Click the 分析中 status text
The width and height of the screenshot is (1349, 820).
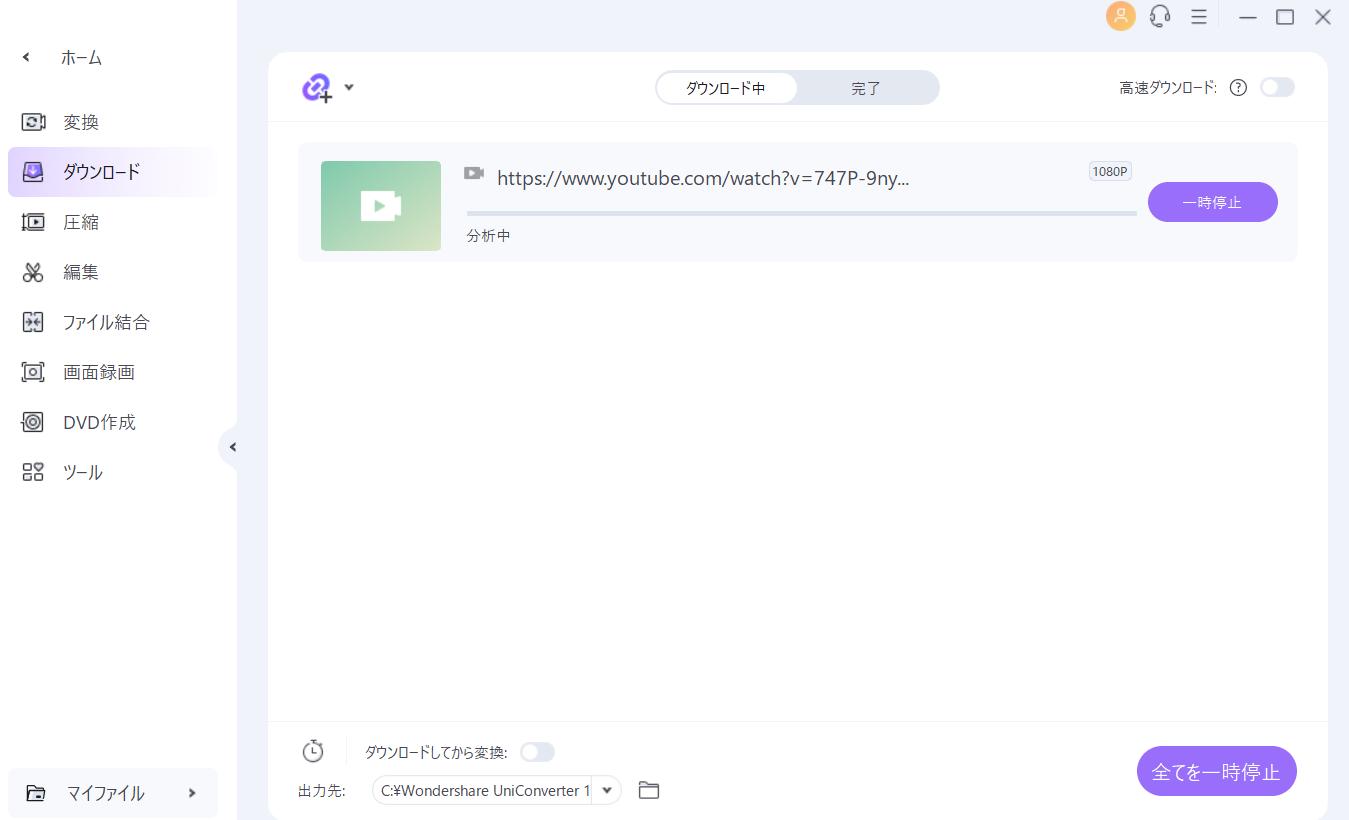(x=489, y=236)
